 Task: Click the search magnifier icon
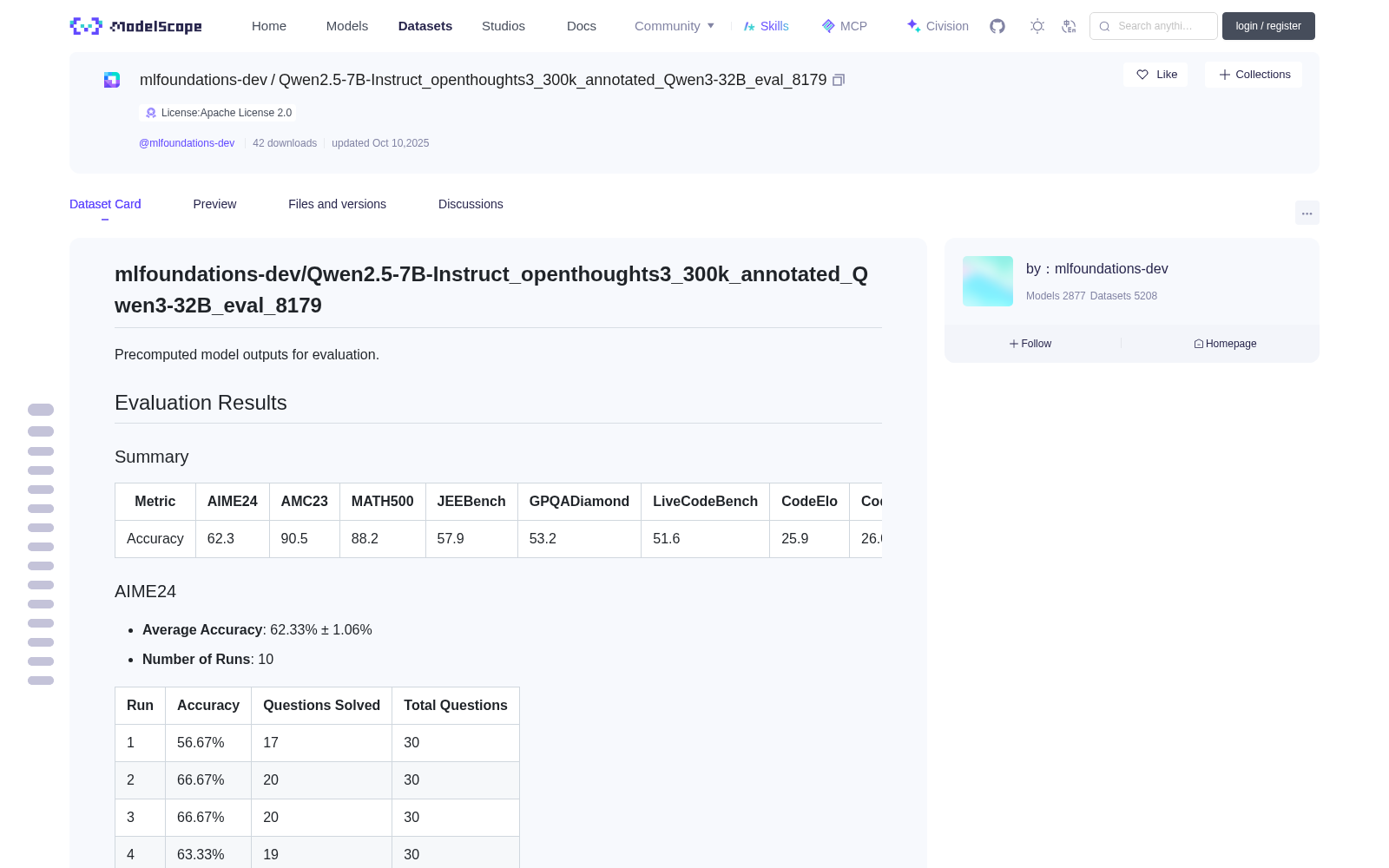click(1104, 26)
